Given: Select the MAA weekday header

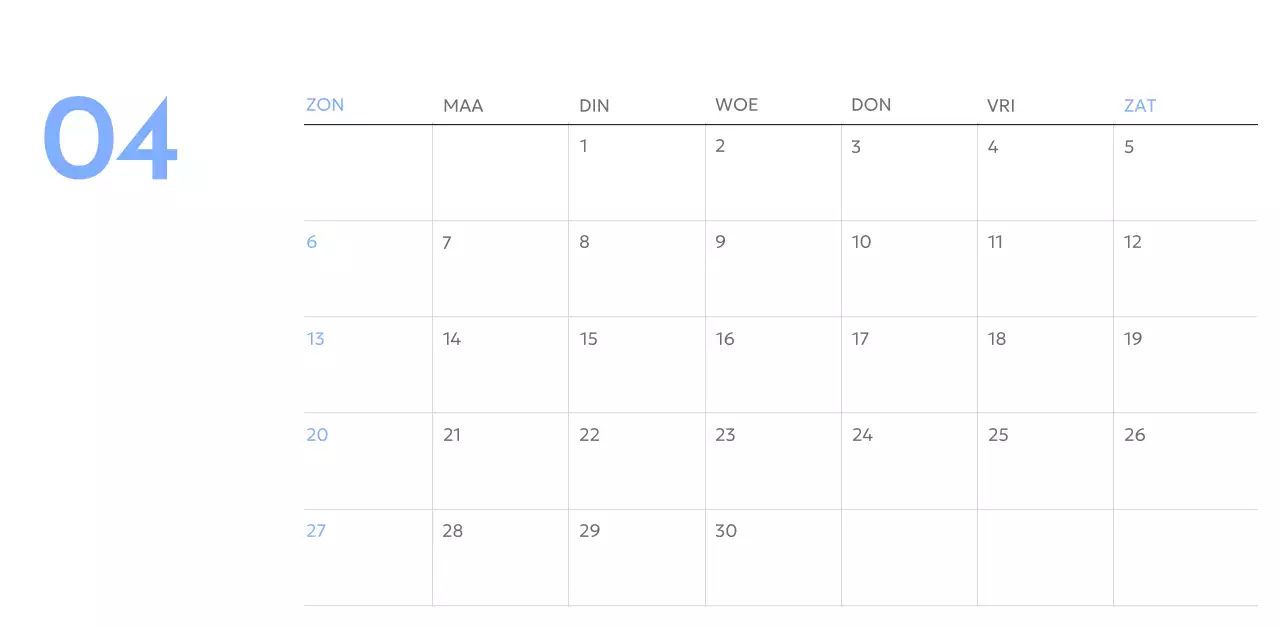Looking at the screenshot, I should [463, 105].
